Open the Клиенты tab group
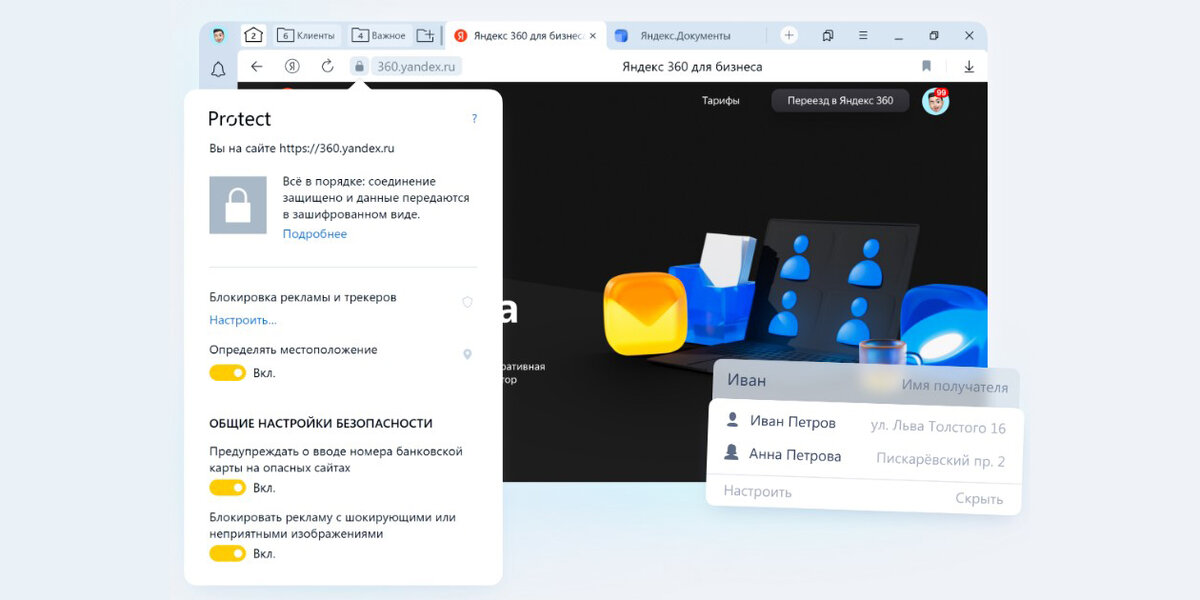Image resolution: width=1200 pixels, height=600 pixels. 307,35
